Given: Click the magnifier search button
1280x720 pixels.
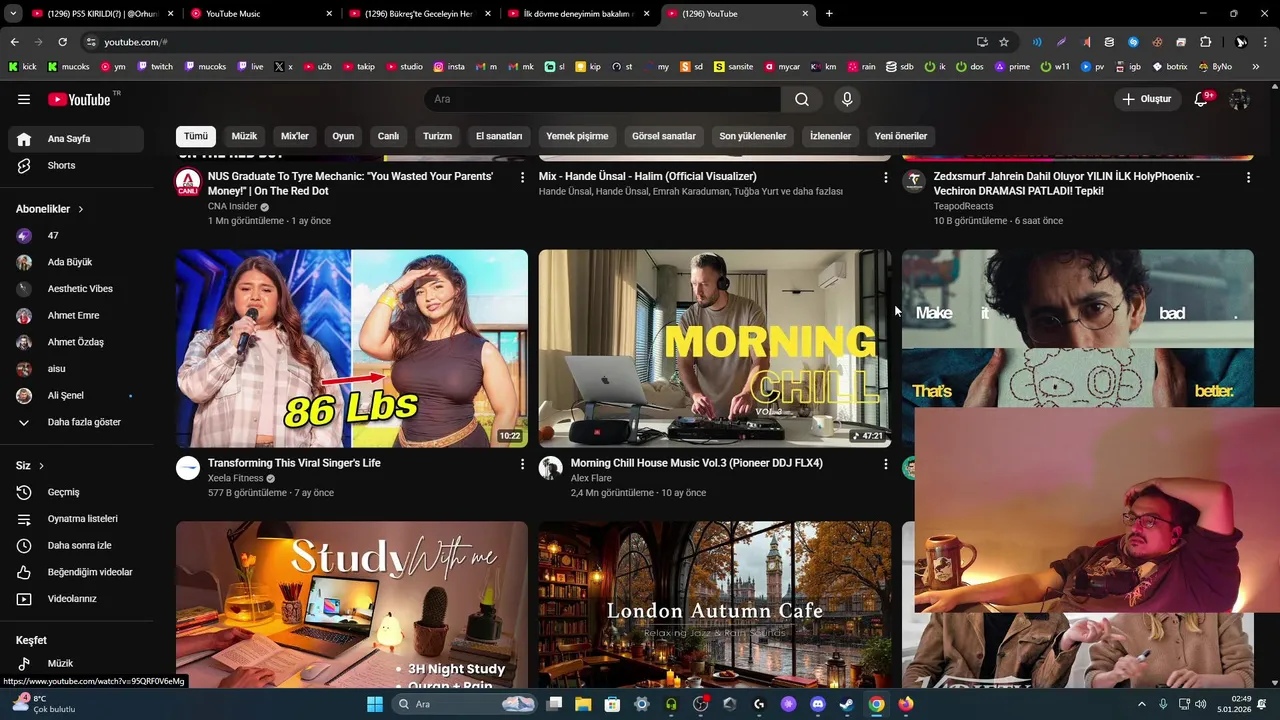Looking at the screenshot, I should tap(802, 99).
